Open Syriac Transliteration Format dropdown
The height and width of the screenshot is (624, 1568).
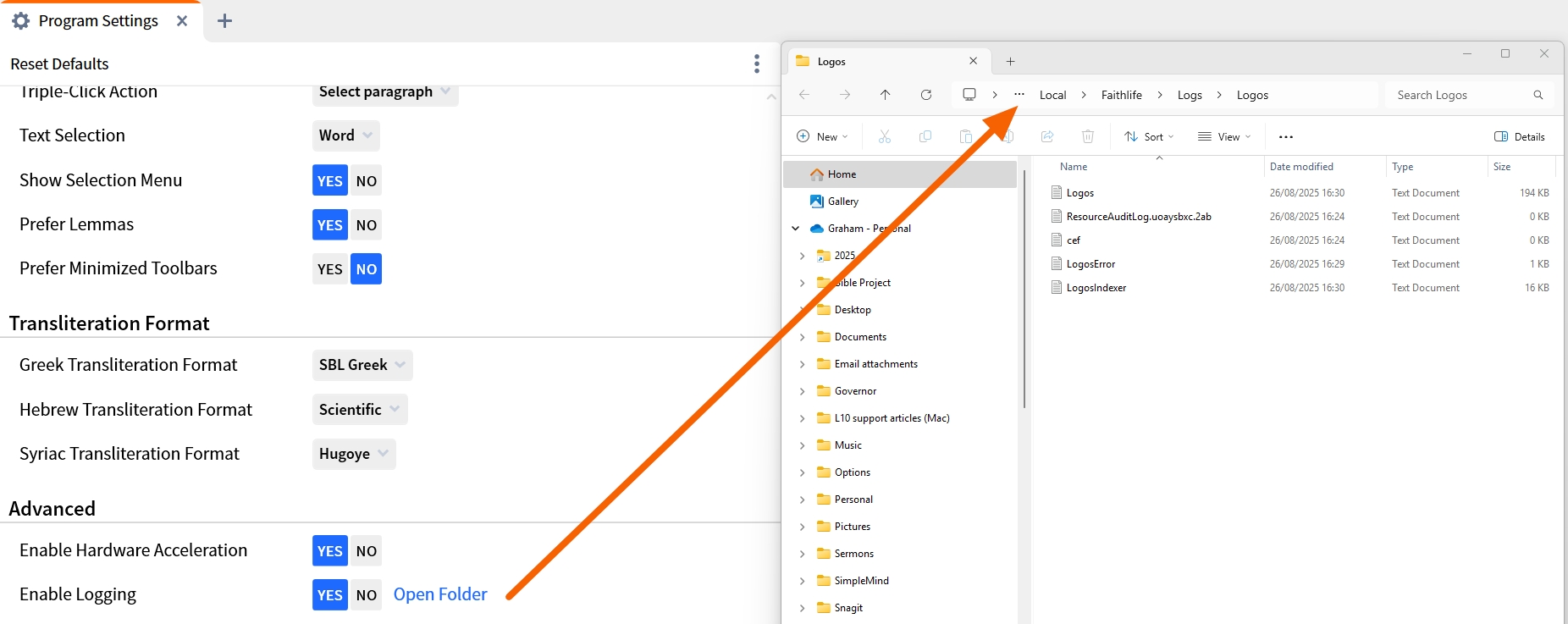354,454
